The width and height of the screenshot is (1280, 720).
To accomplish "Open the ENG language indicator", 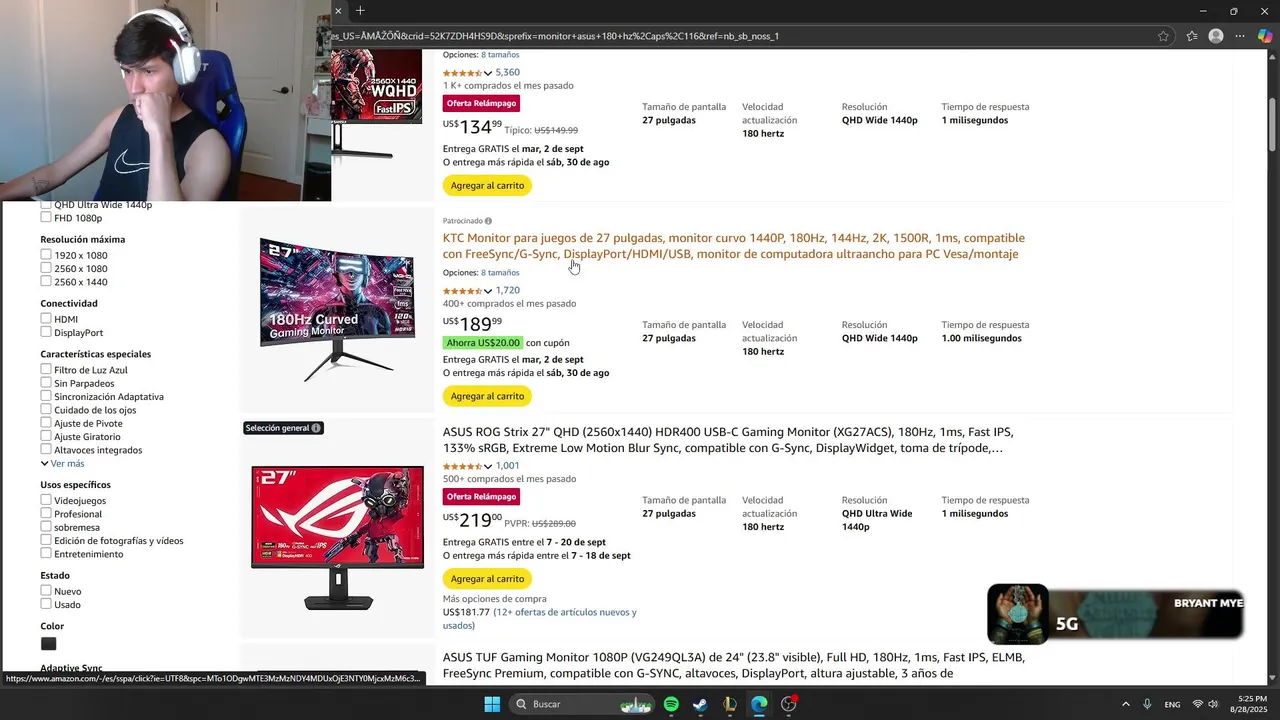I will point(1172,704).
